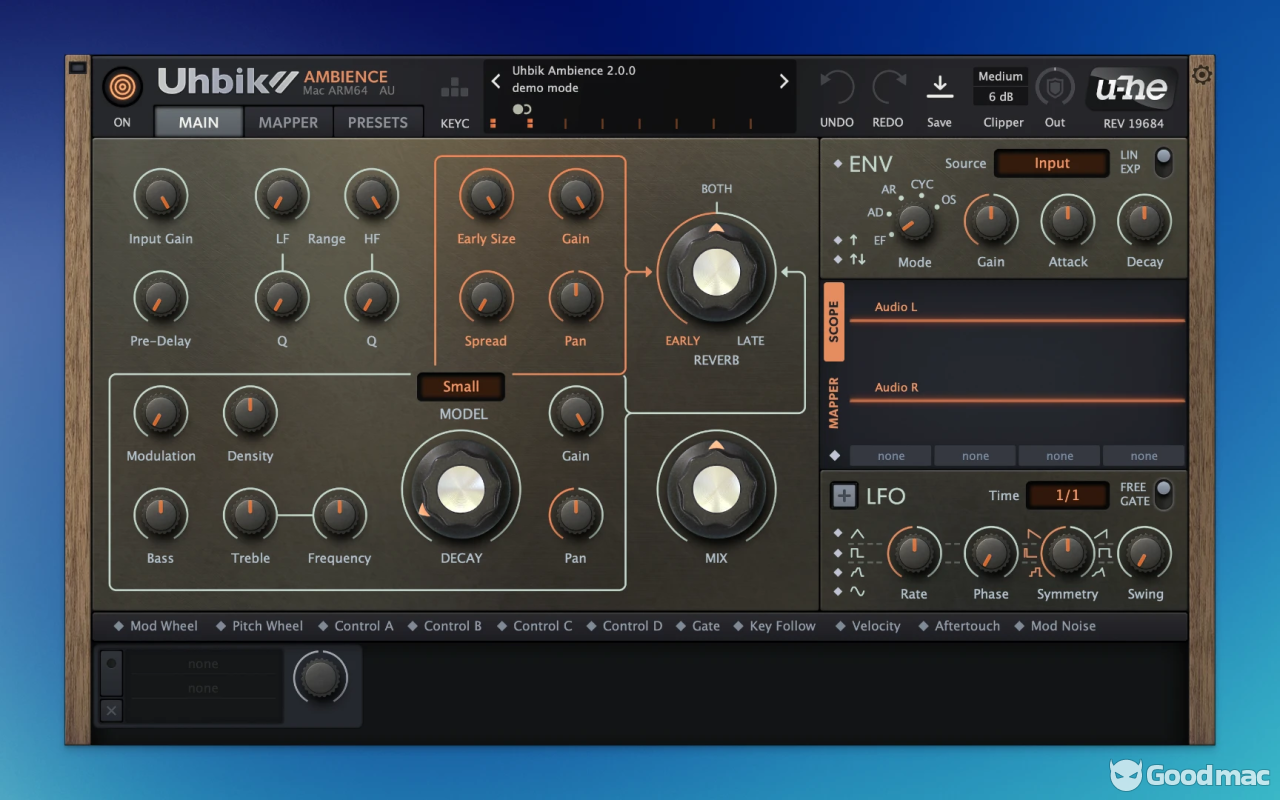Click the LFO plus icon

click(x=844, y=495)
